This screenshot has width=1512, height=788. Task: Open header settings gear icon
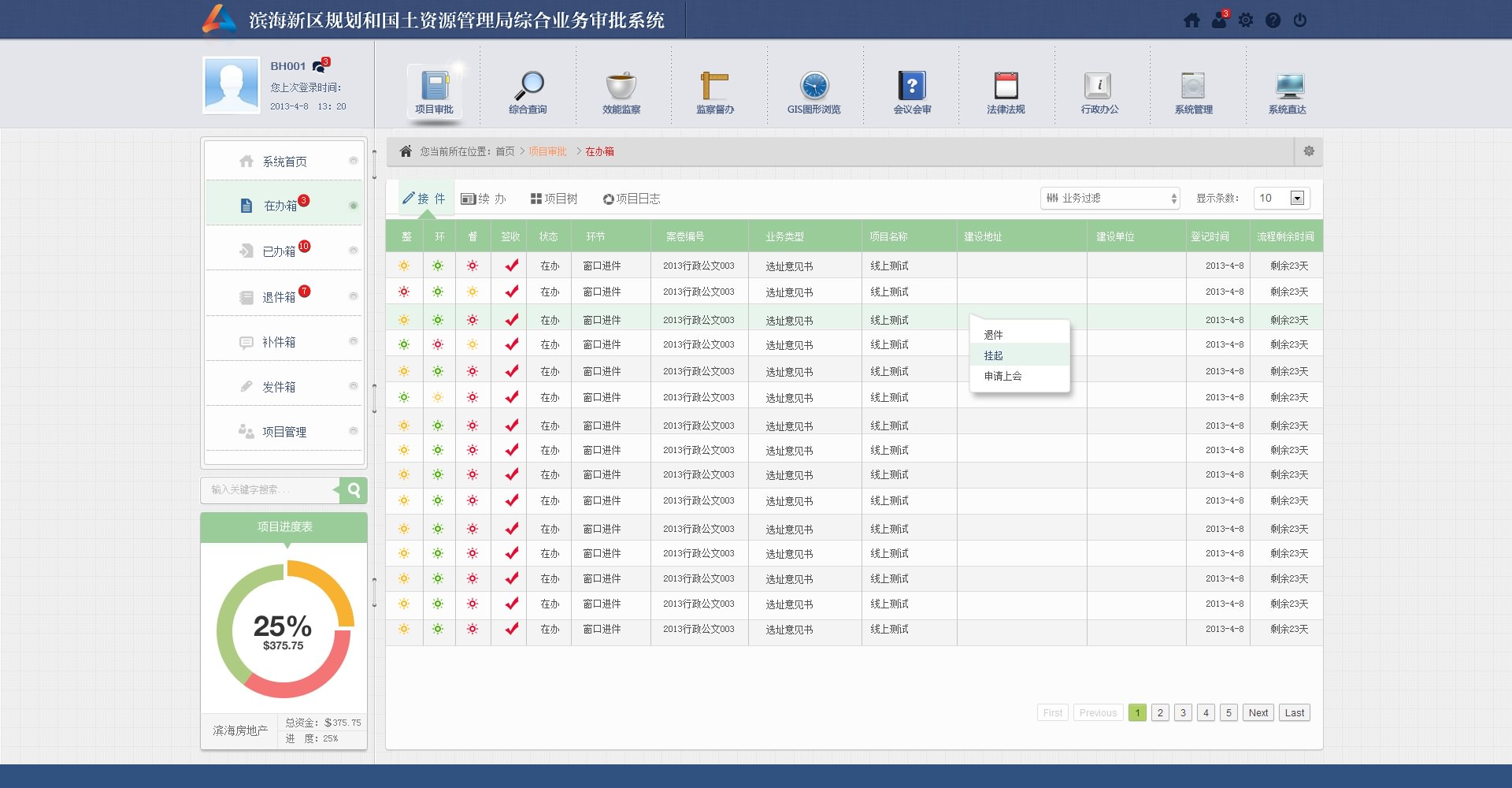point(1246,20)
